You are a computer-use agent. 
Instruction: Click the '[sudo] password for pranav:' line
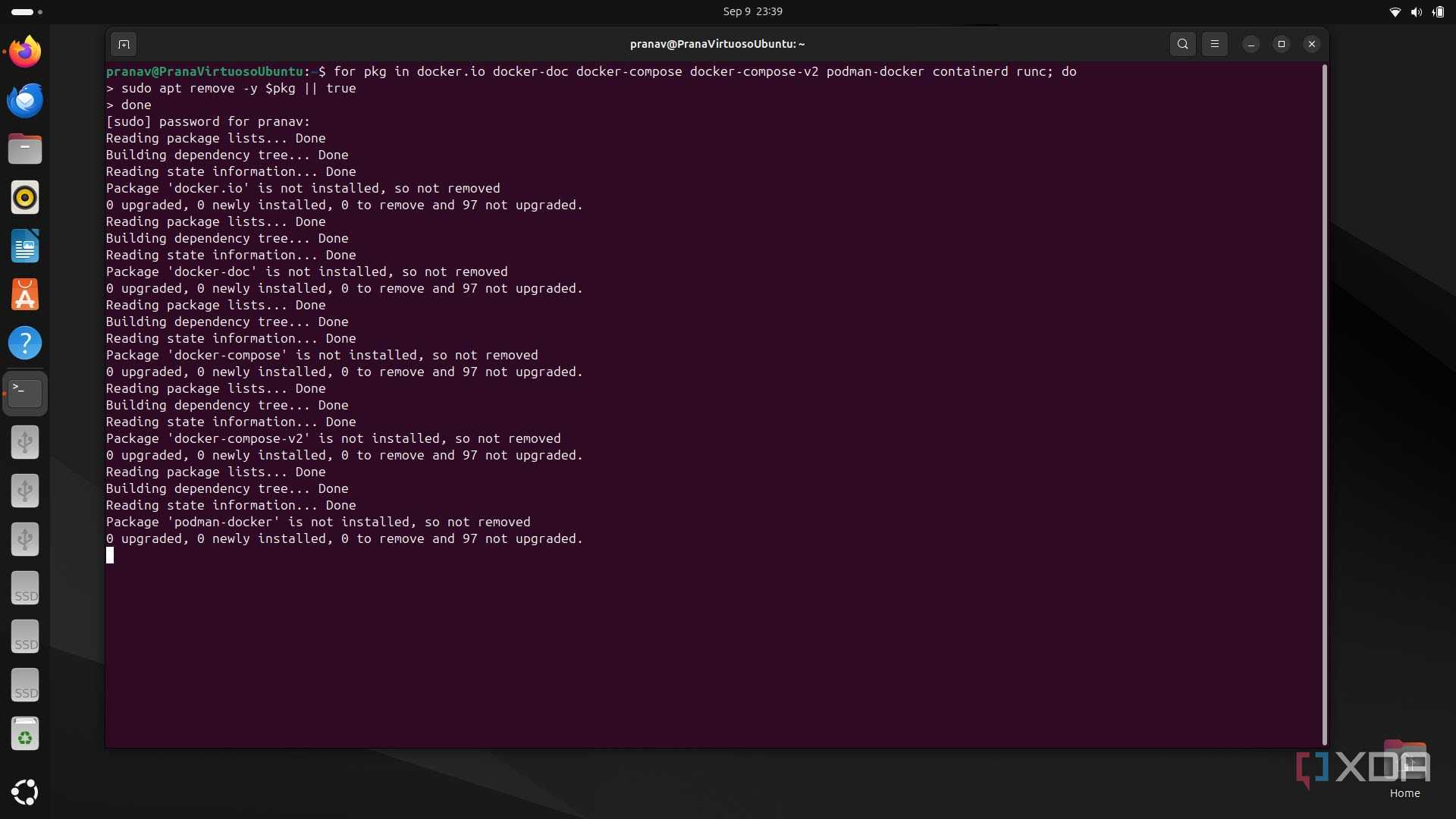coord(208,121)
